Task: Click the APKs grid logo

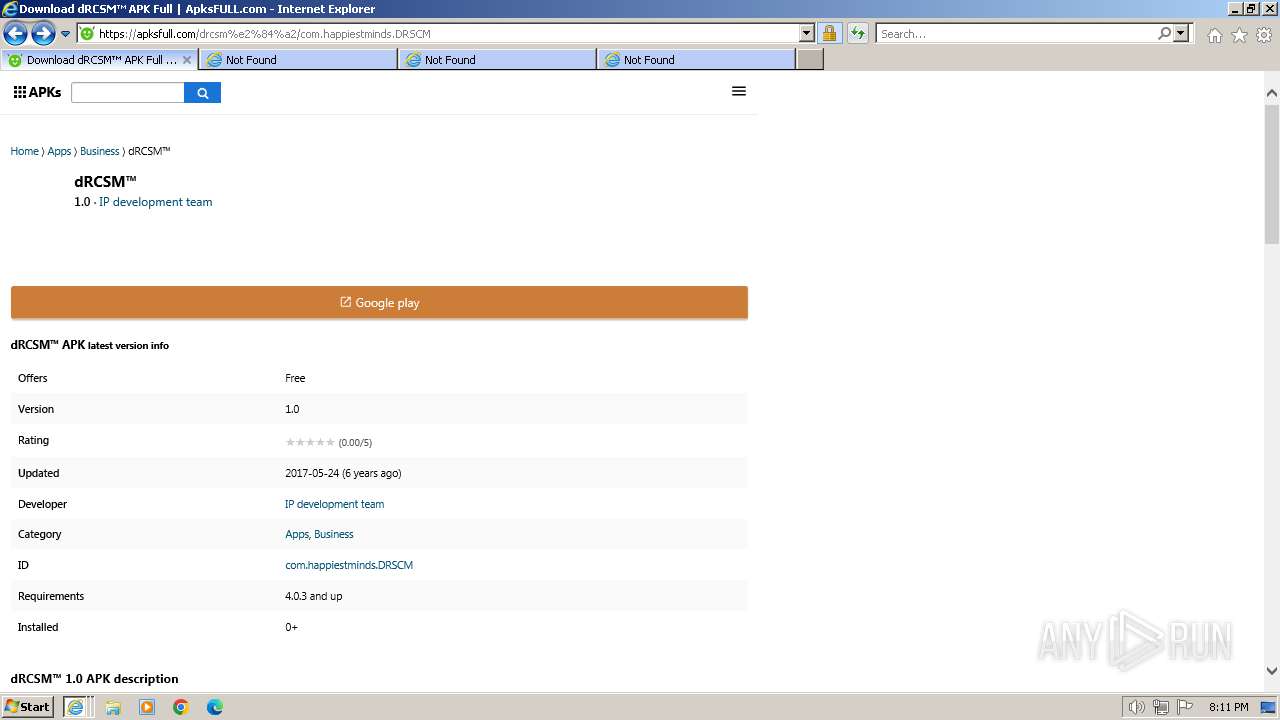Action: [37, 92]
